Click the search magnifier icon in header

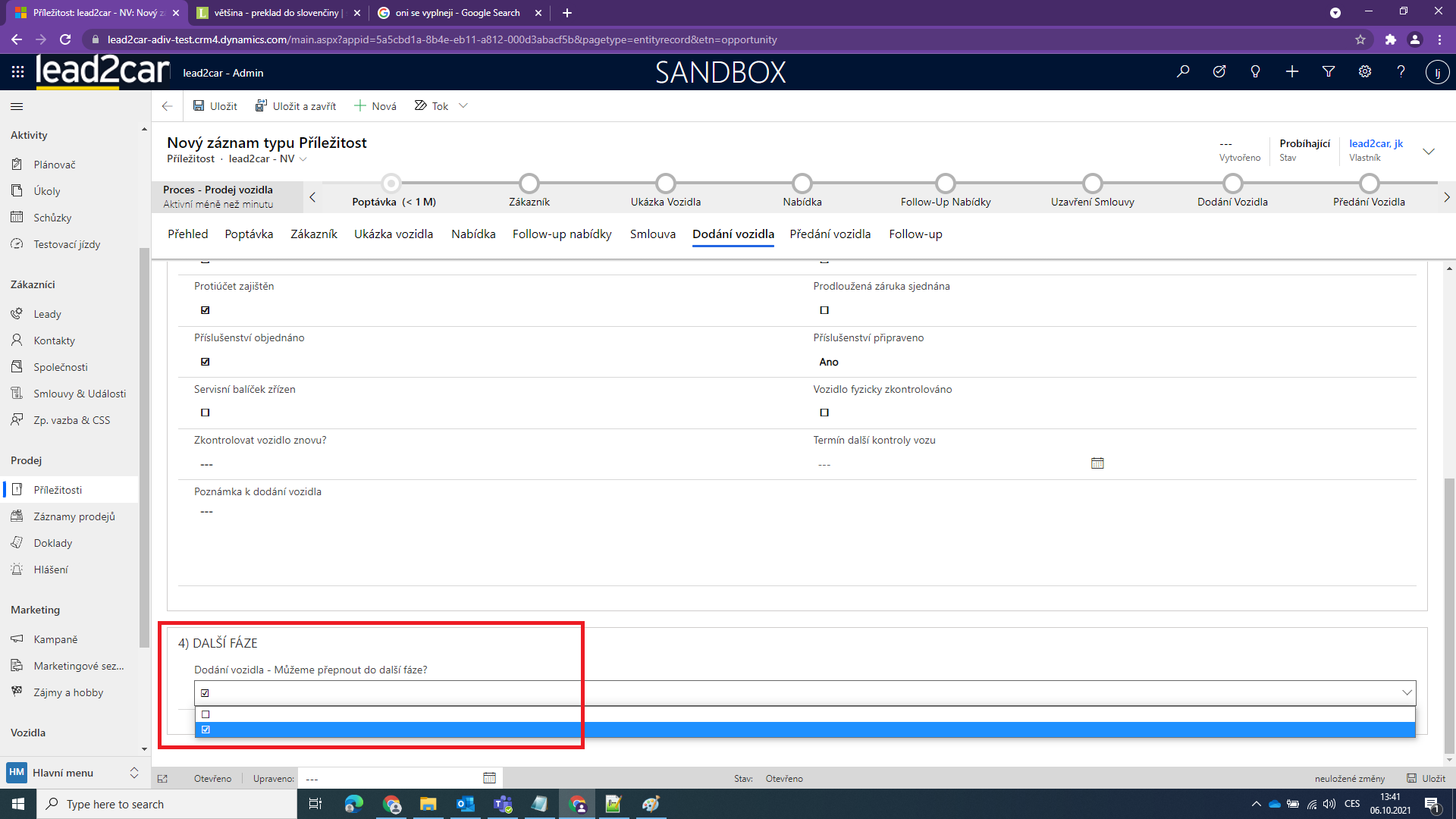(x=1183, y=72)
